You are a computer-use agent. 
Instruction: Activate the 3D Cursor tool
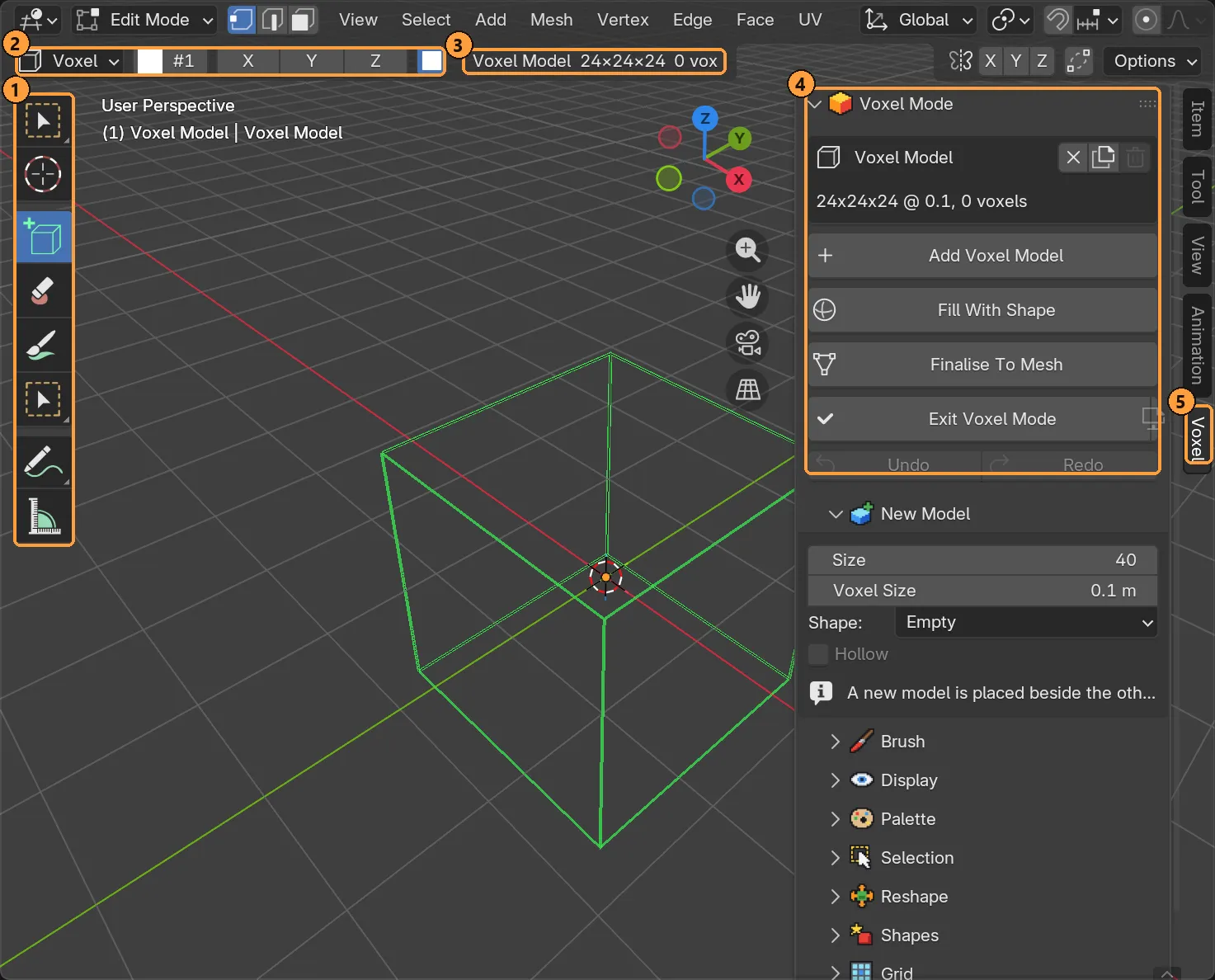point(43,175)
